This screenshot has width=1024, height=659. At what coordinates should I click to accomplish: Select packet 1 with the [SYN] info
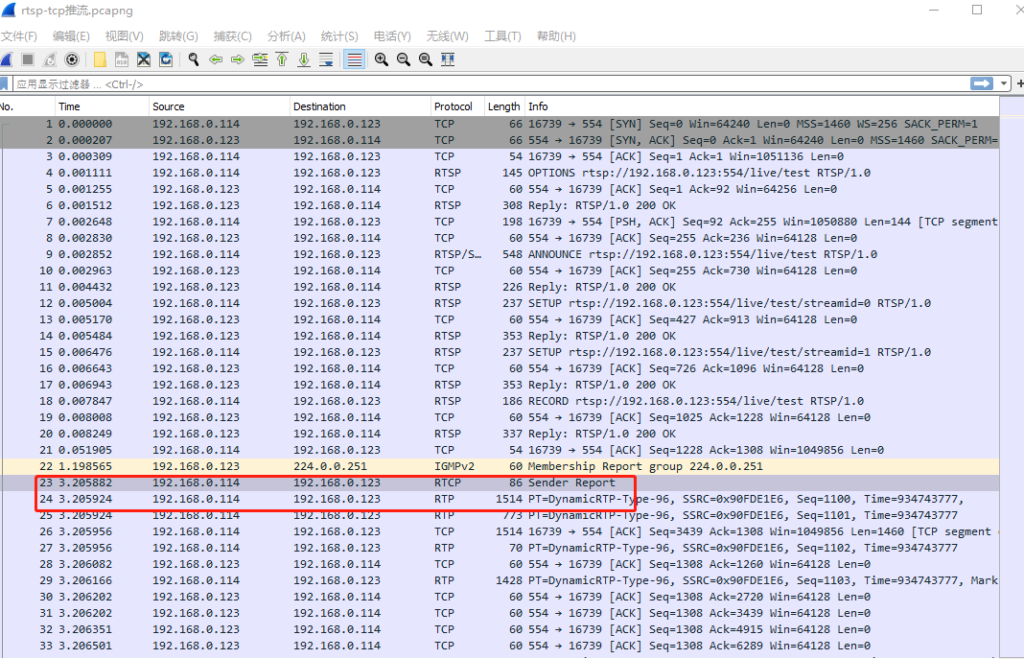(x=500, y=124)
